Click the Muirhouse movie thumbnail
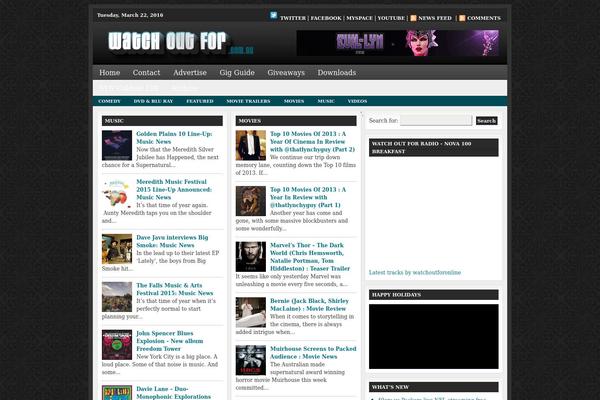The height and width of the screenshot is (400, 600). [x=251, y=360]
